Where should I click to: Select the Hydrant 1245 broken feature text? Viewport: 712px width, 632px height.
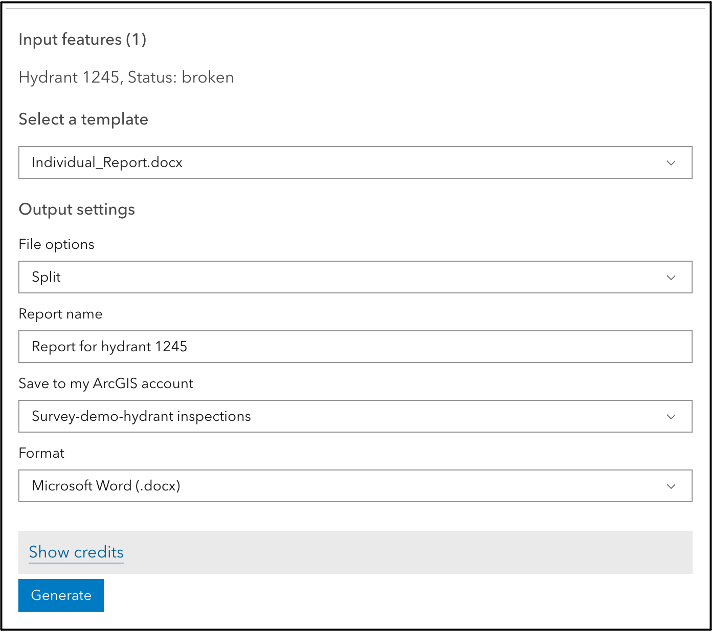pyautogui.click(x=126, y=77)
